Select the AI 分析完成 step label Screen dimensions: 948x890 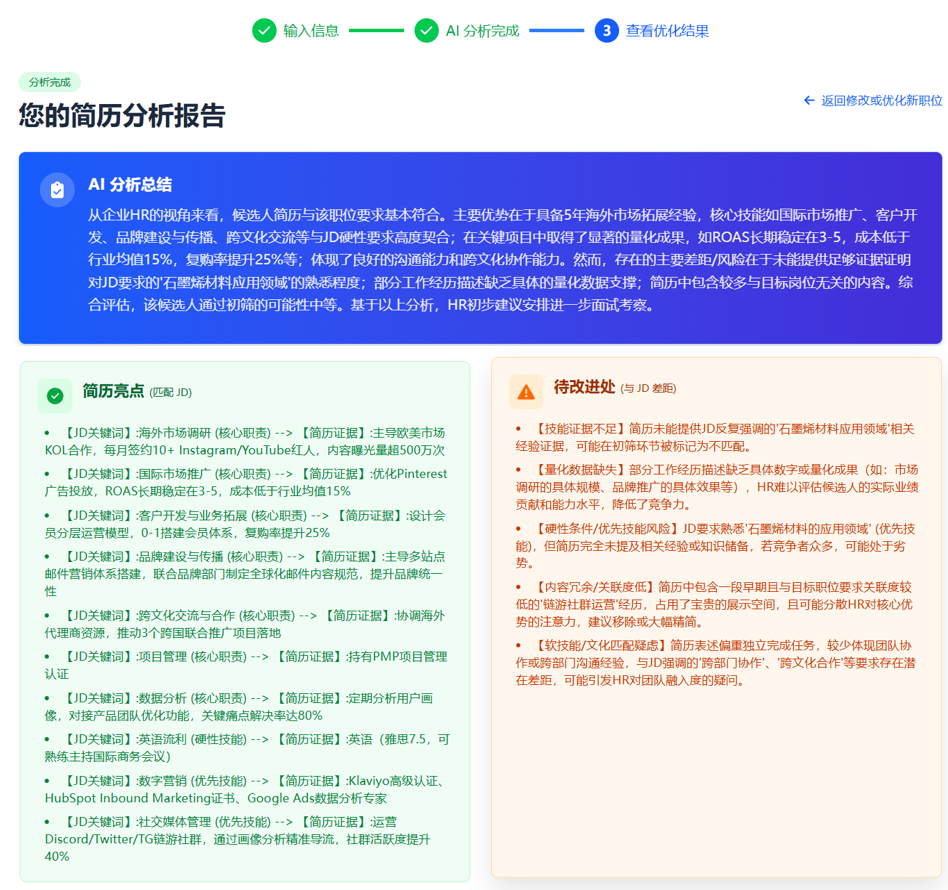[x=482, y=31]
